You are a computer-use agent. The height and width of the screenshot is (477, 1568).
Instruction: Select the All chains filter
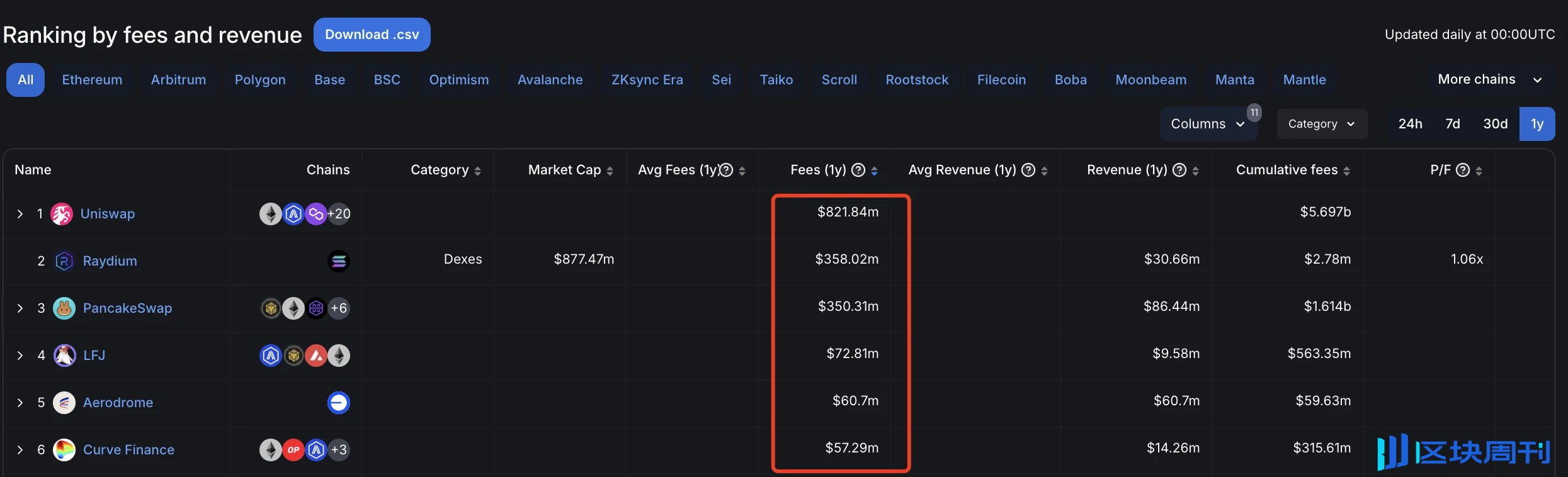point(26,80)
